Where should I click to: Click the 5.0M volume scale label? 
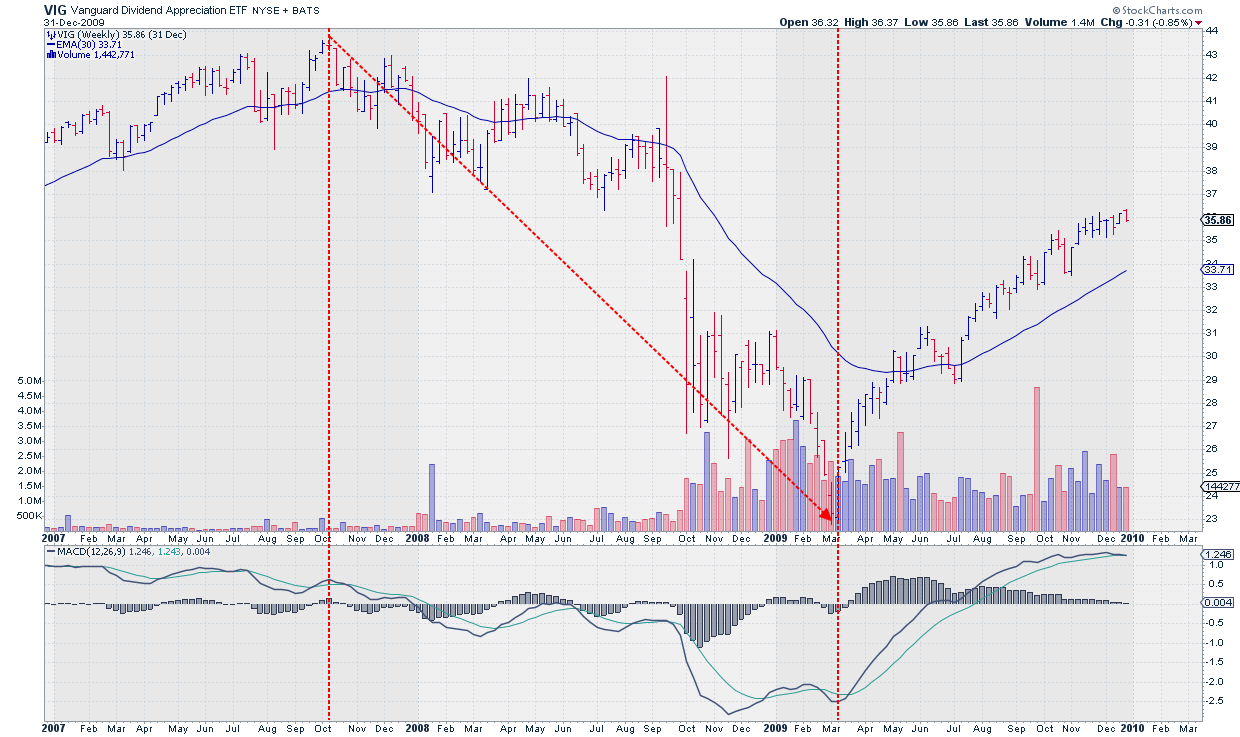pyautogui.click(x=28, y=381)
